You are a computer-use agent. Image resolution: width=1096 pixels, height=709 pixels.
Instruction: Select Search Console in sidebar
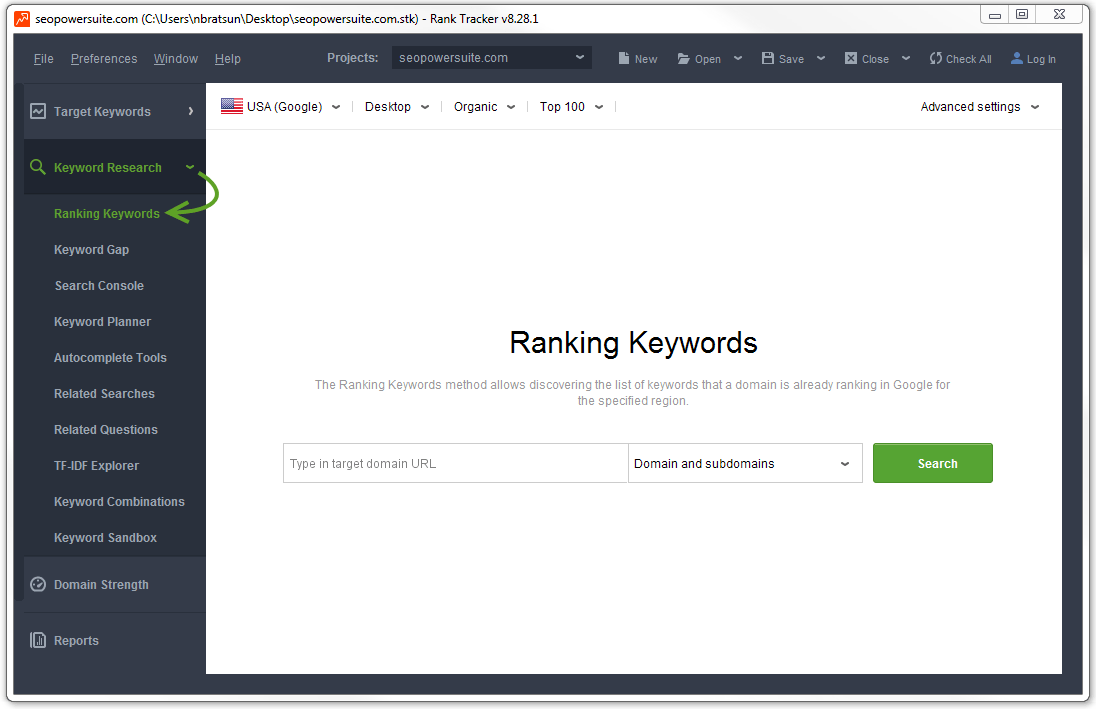[x=99, y=285]
